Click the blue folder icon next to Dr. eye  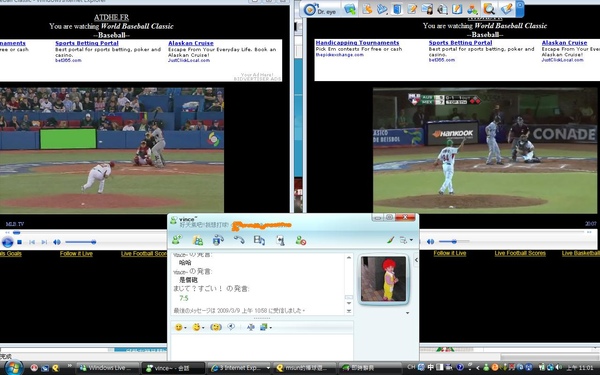tap(350, 9)
